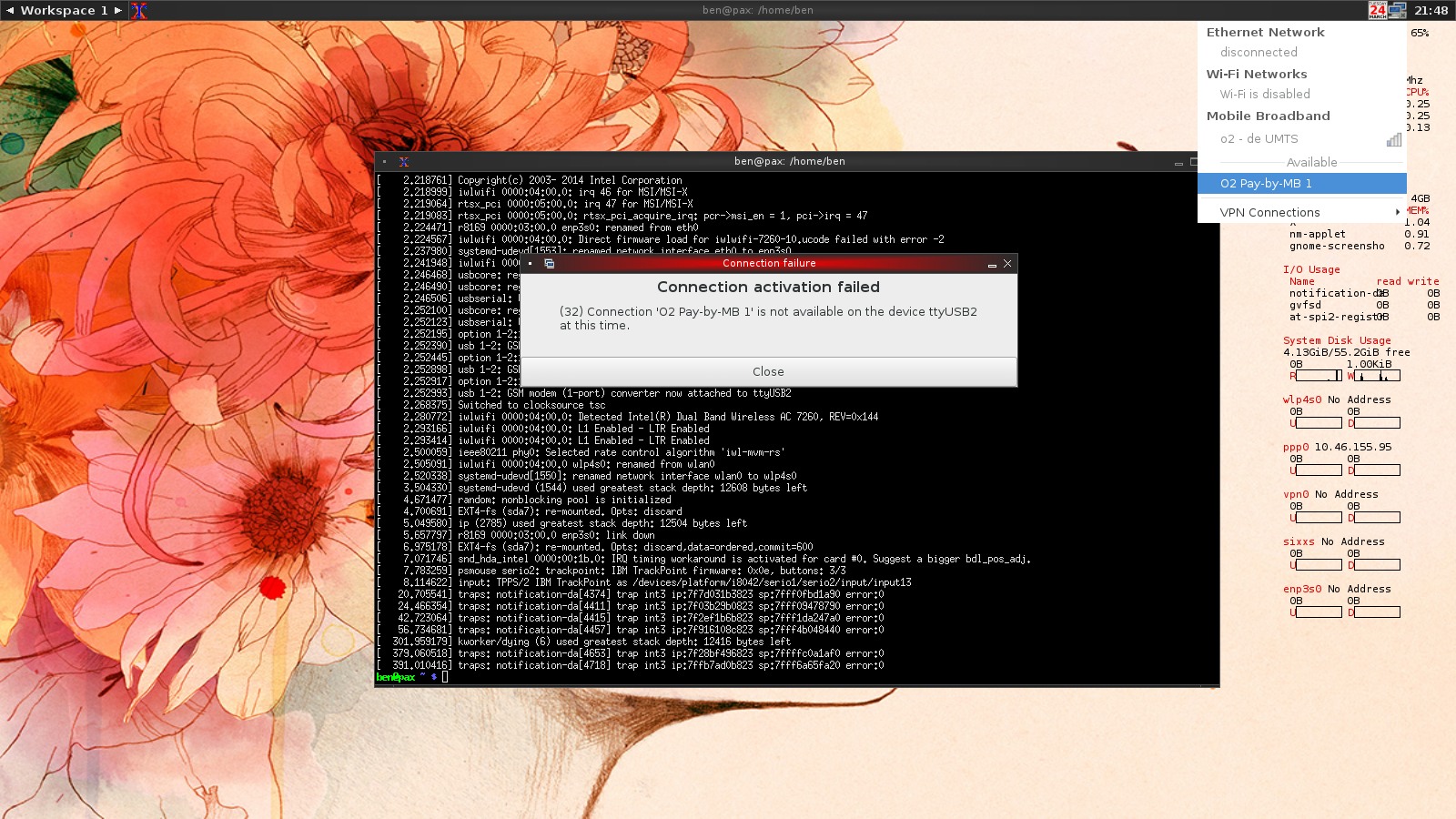The height and width of the screenshot is (819, 1456).
Task: Click the ppp0 upload graph bar
Action: pos(1319,470)
